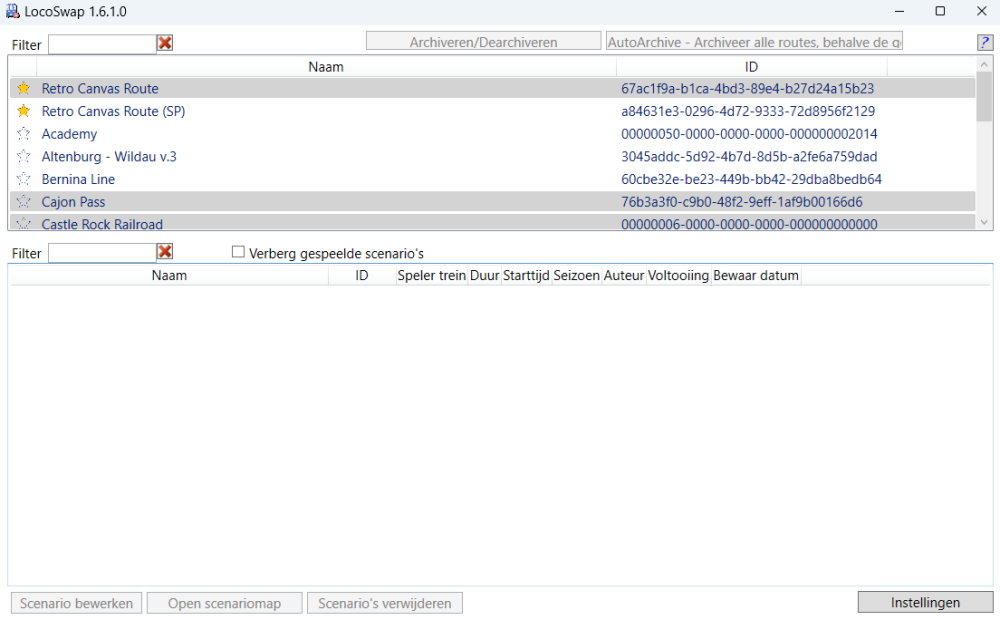Sort scenarios by Speler trein column

pyautogui.click(x=432, y=275)
